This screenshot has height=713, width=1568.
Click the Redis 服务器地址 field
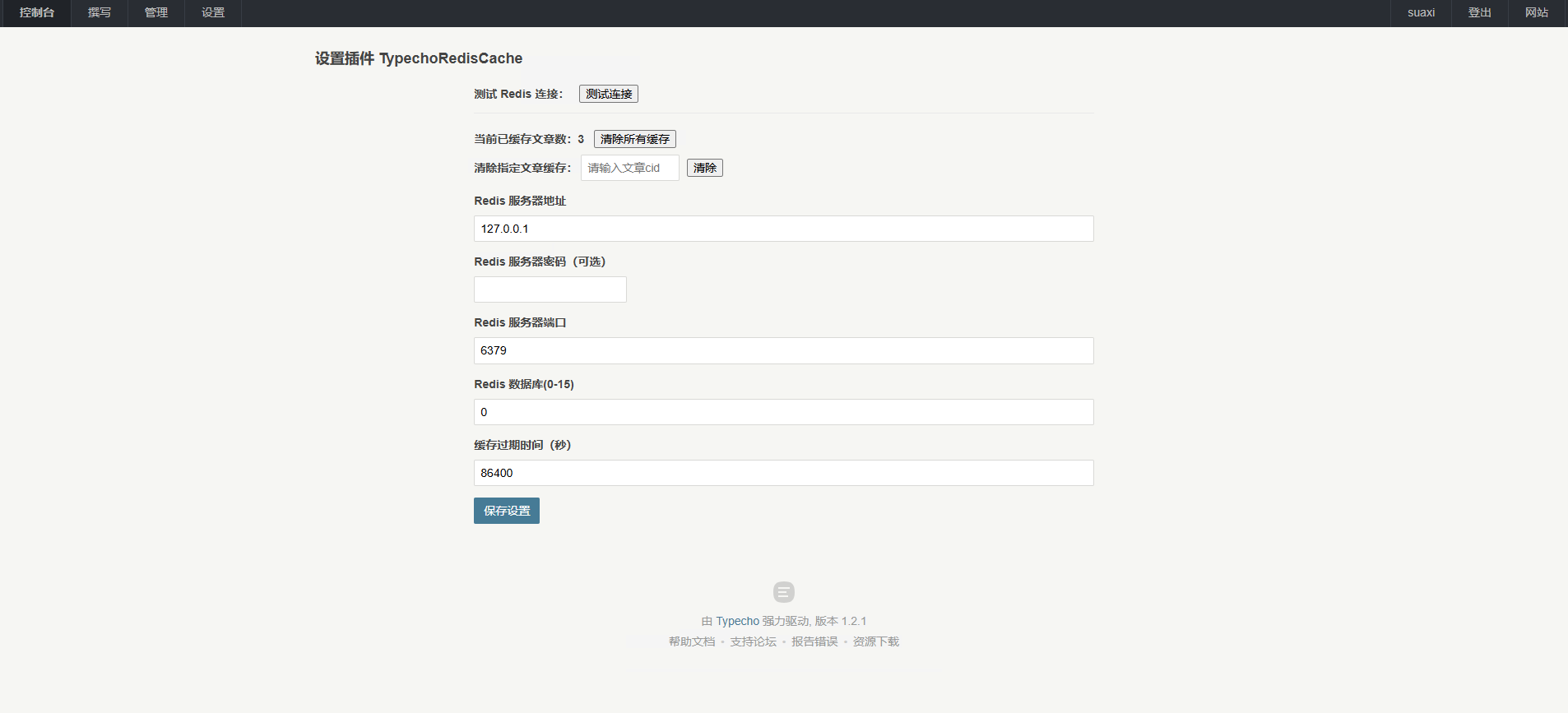coord(783,229)
